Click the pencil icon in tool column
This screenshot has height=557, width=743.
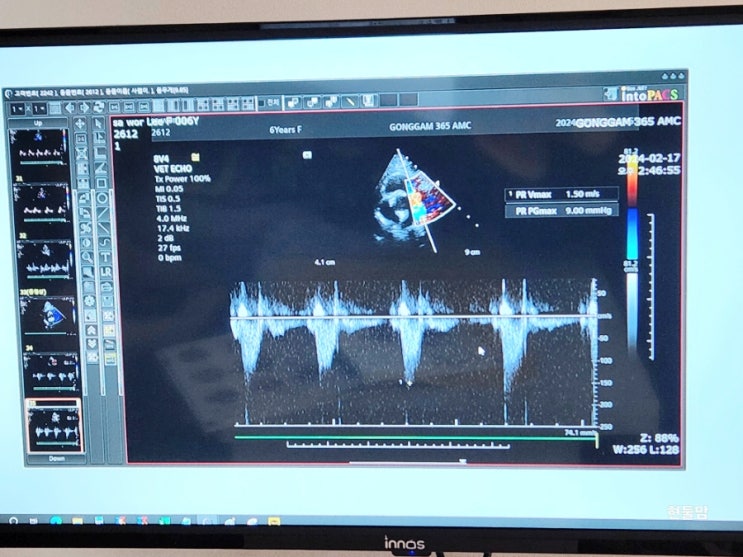(x=110, y=345)
